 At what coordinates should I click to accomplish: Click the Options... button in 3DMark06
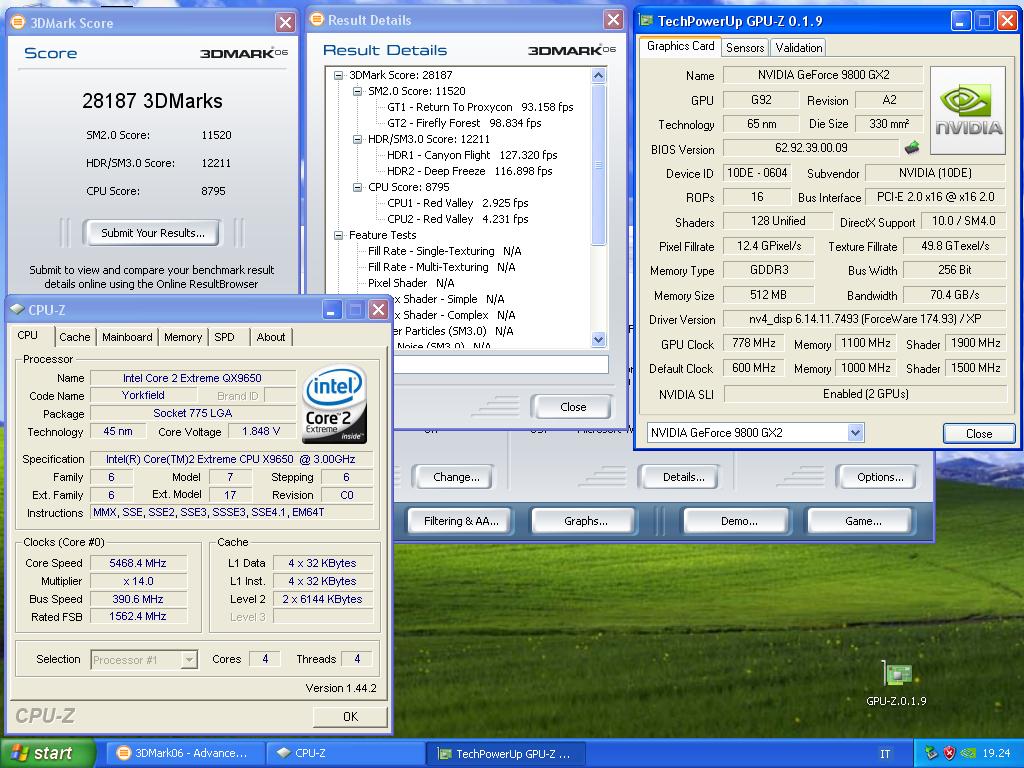(x=880, y=477)
